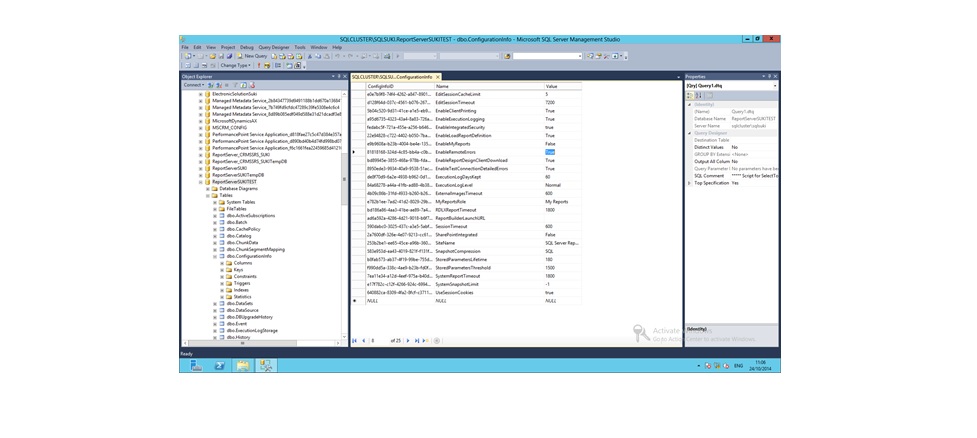
Task: Go to next row navigation icon
Action: point(408,341)
